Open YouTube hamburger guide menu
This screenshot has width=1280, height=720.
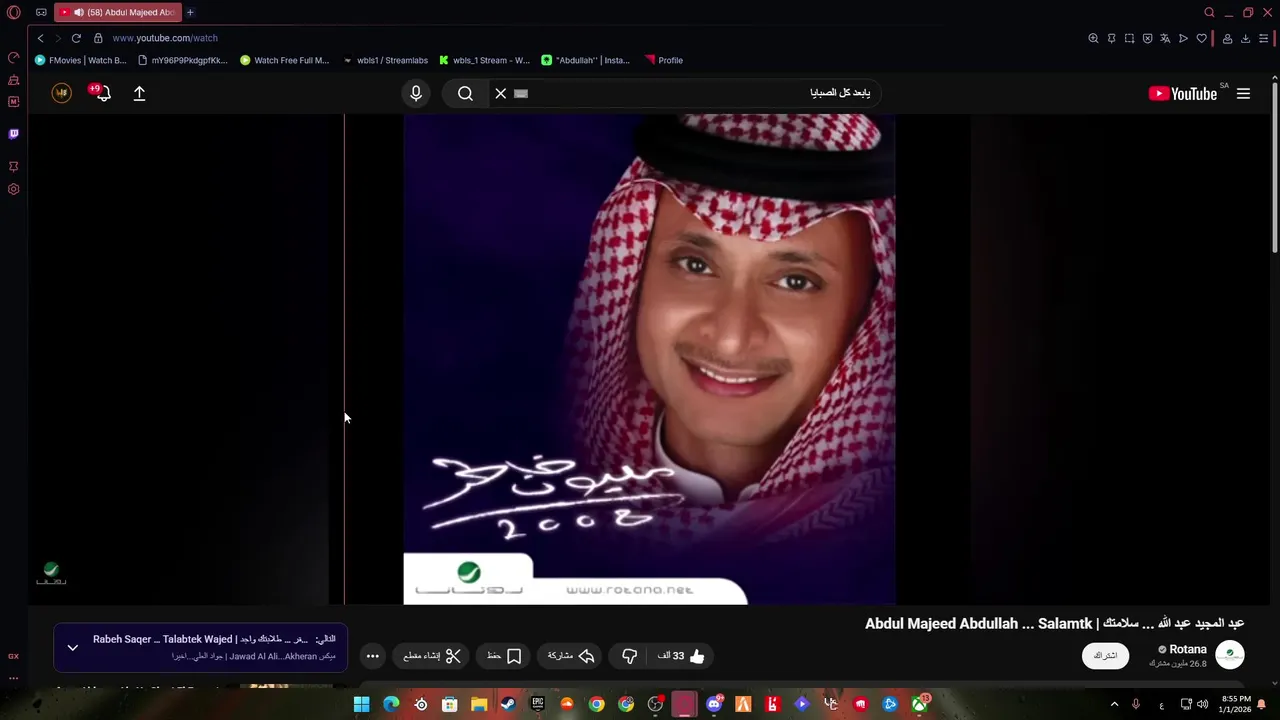1243,93
